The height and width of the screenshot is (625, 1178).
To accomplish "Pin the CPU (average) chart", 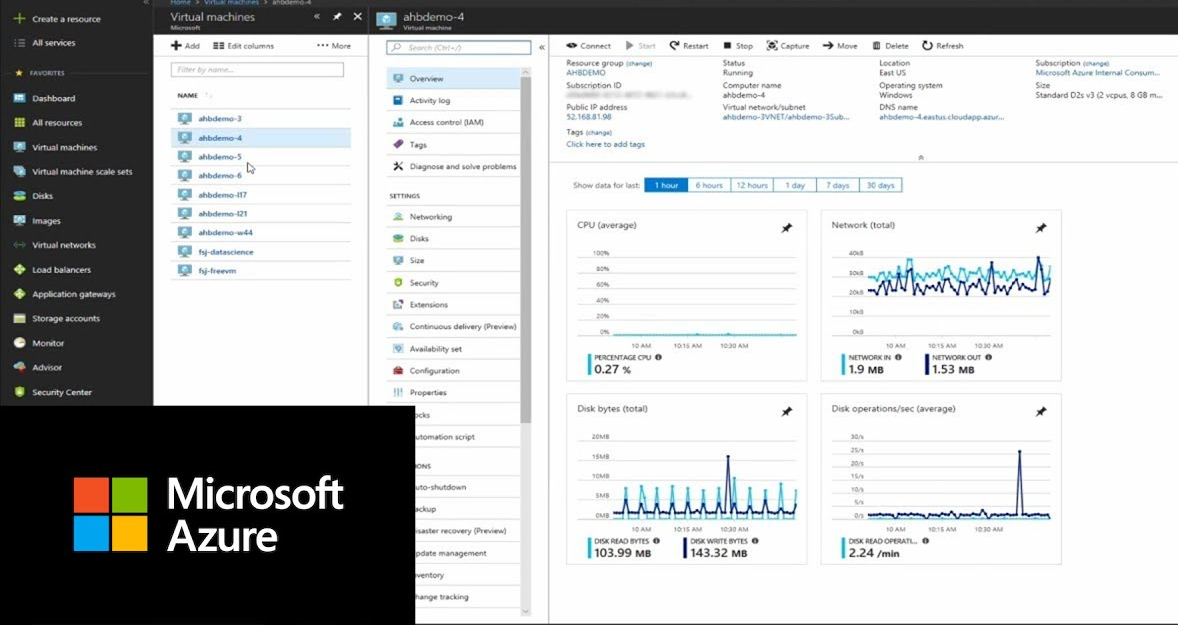I will click(786, 228).
